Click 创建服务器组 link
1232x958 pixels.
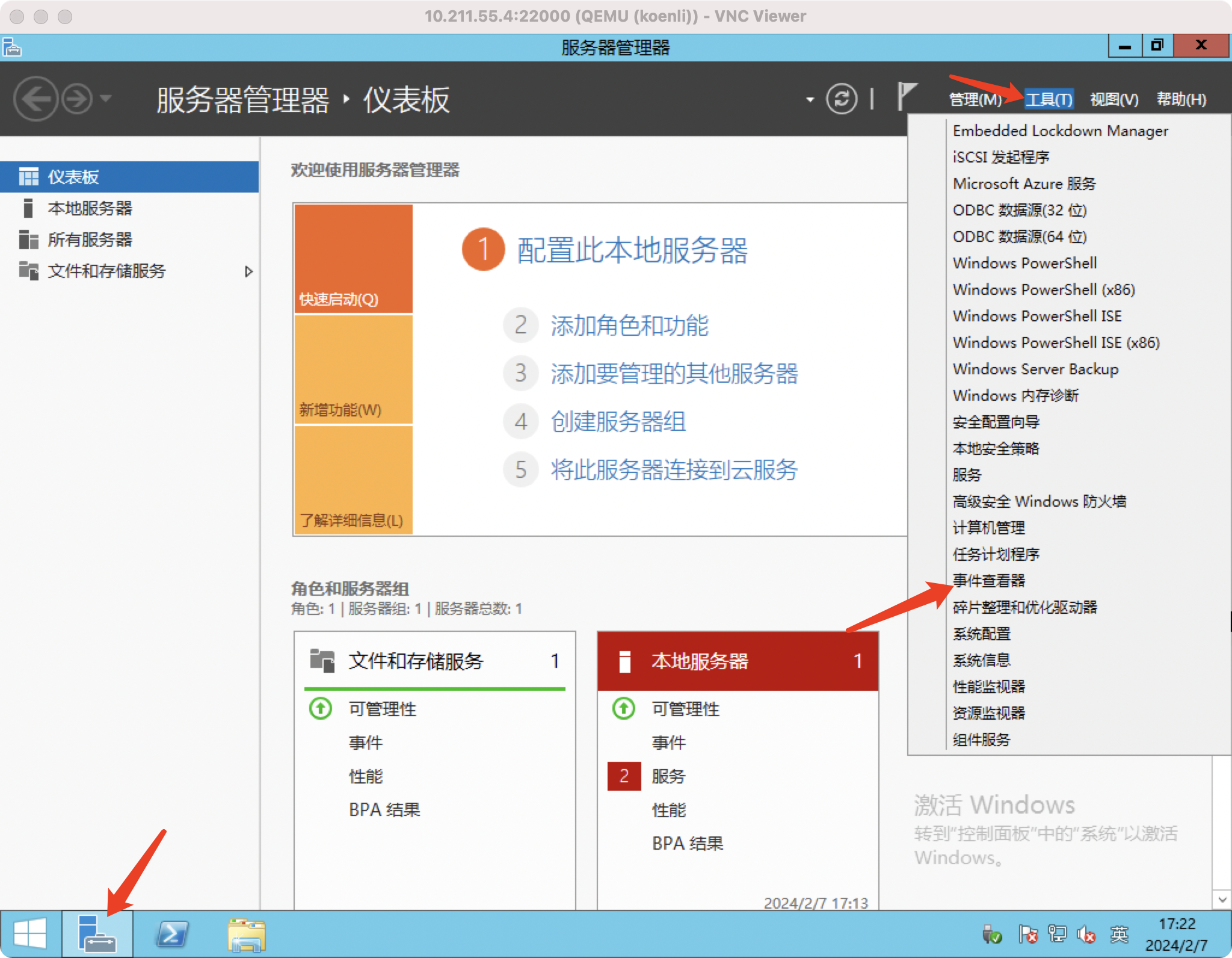pyautogui.click(x=618, y=422)
